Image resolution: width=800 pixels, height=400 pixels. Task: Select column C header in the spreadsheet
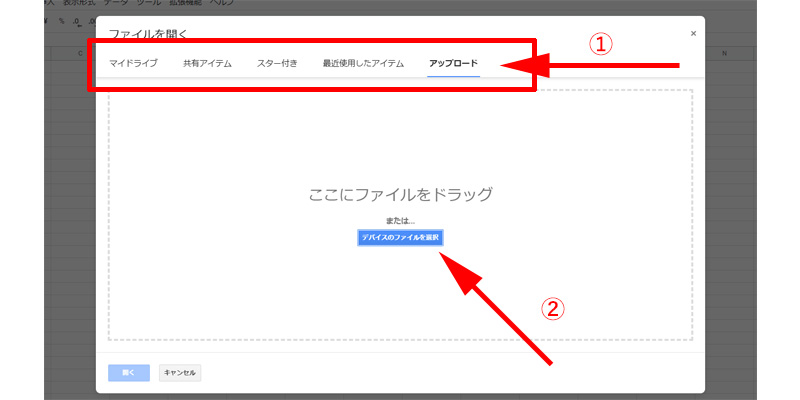coord(80,53)
